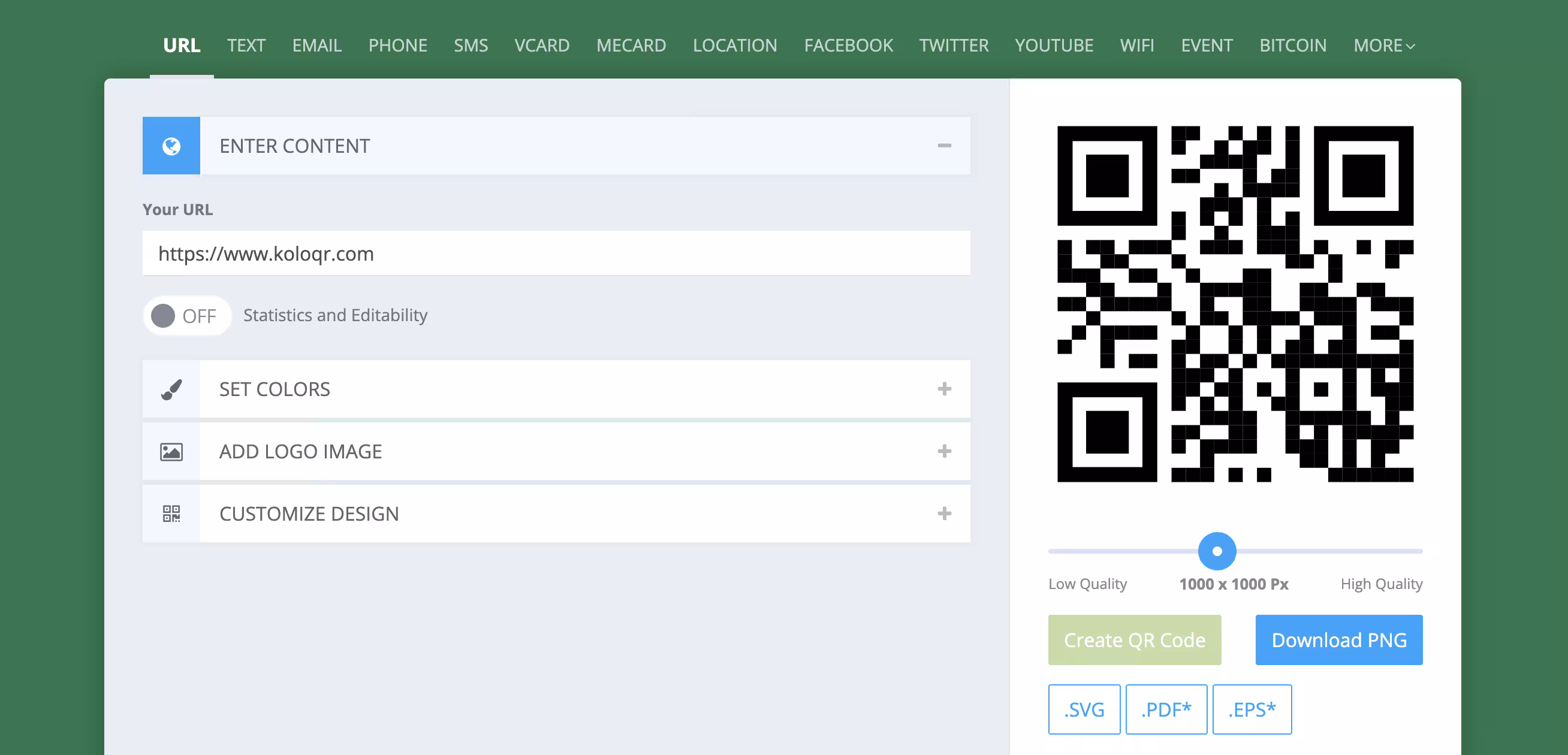Download the QR code as .PDF*

coord(1166,709)
